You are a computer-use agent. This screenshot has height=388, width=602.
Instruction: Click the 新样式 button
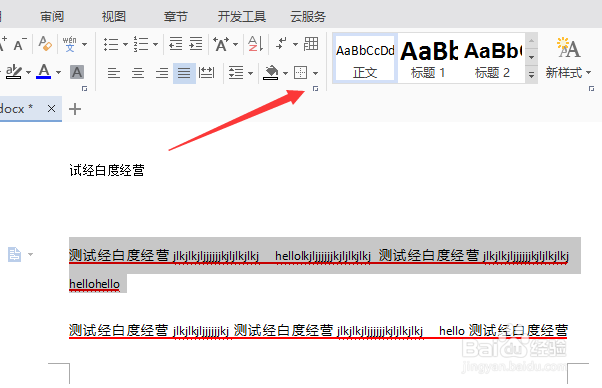tap(569, 58)
